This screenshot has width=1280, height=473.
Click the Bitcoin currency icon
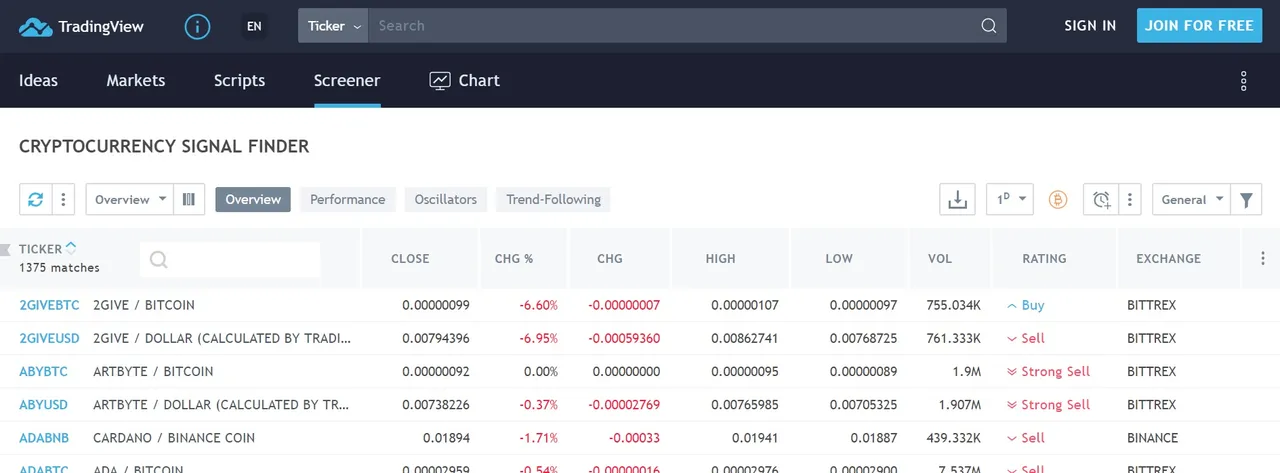[x=1058, y=200]
